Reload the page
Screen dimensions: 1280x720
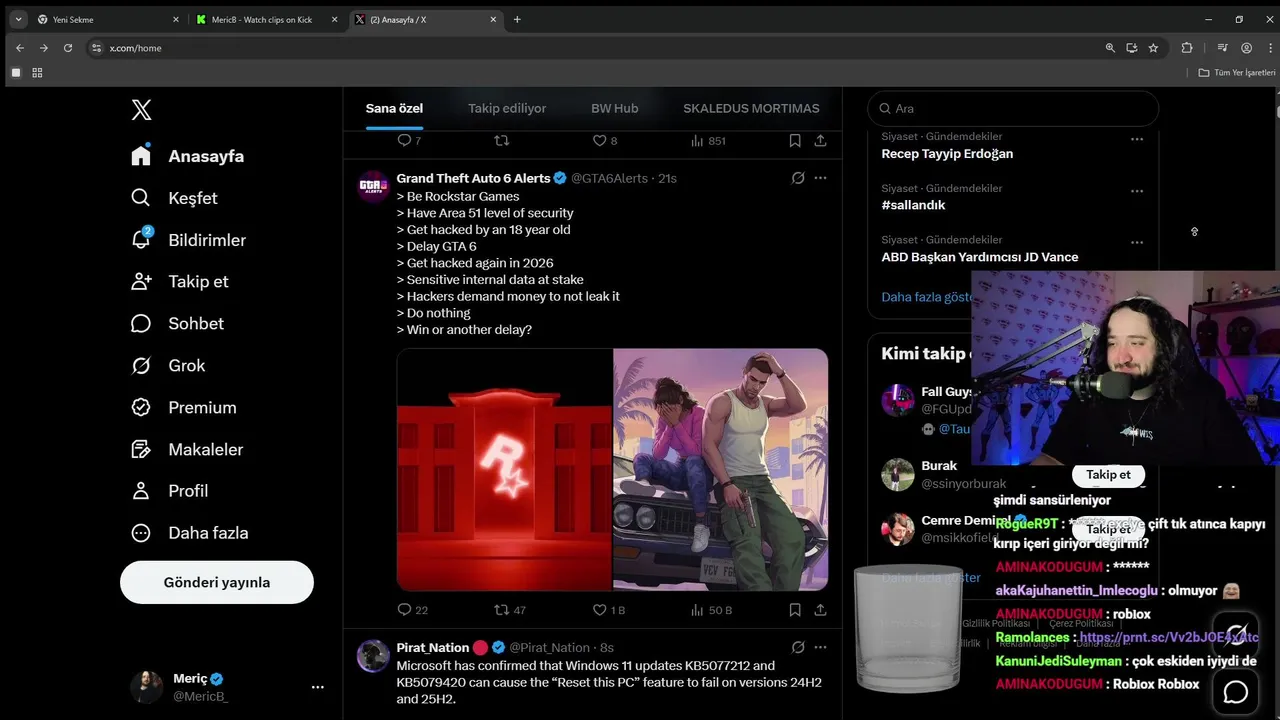point(68,48)
